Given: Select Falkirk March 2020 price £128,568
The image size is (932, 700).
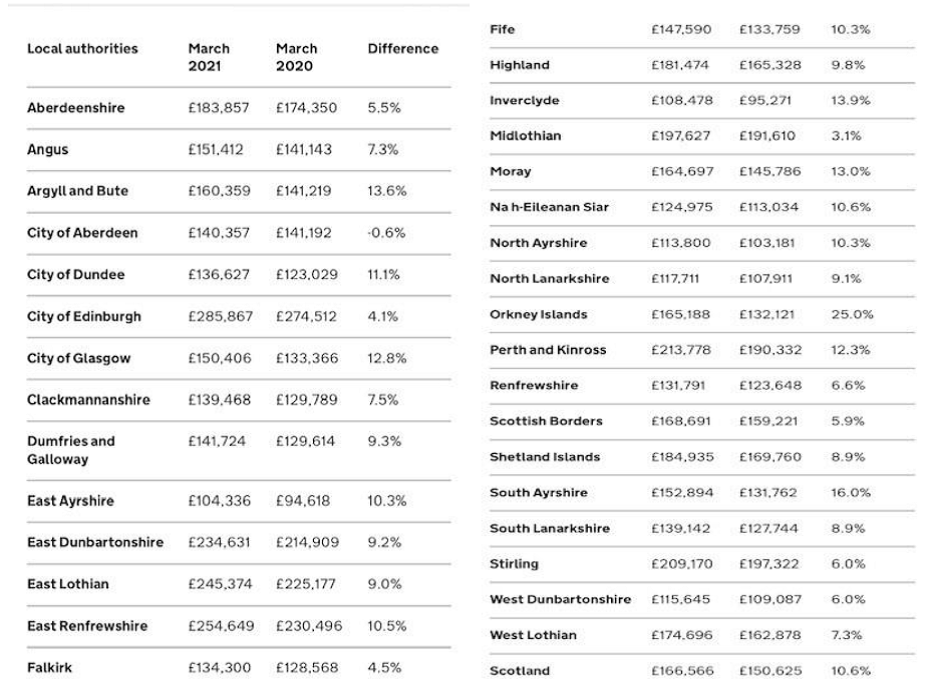Looking at the screenshot, I should tap(307, 668).
